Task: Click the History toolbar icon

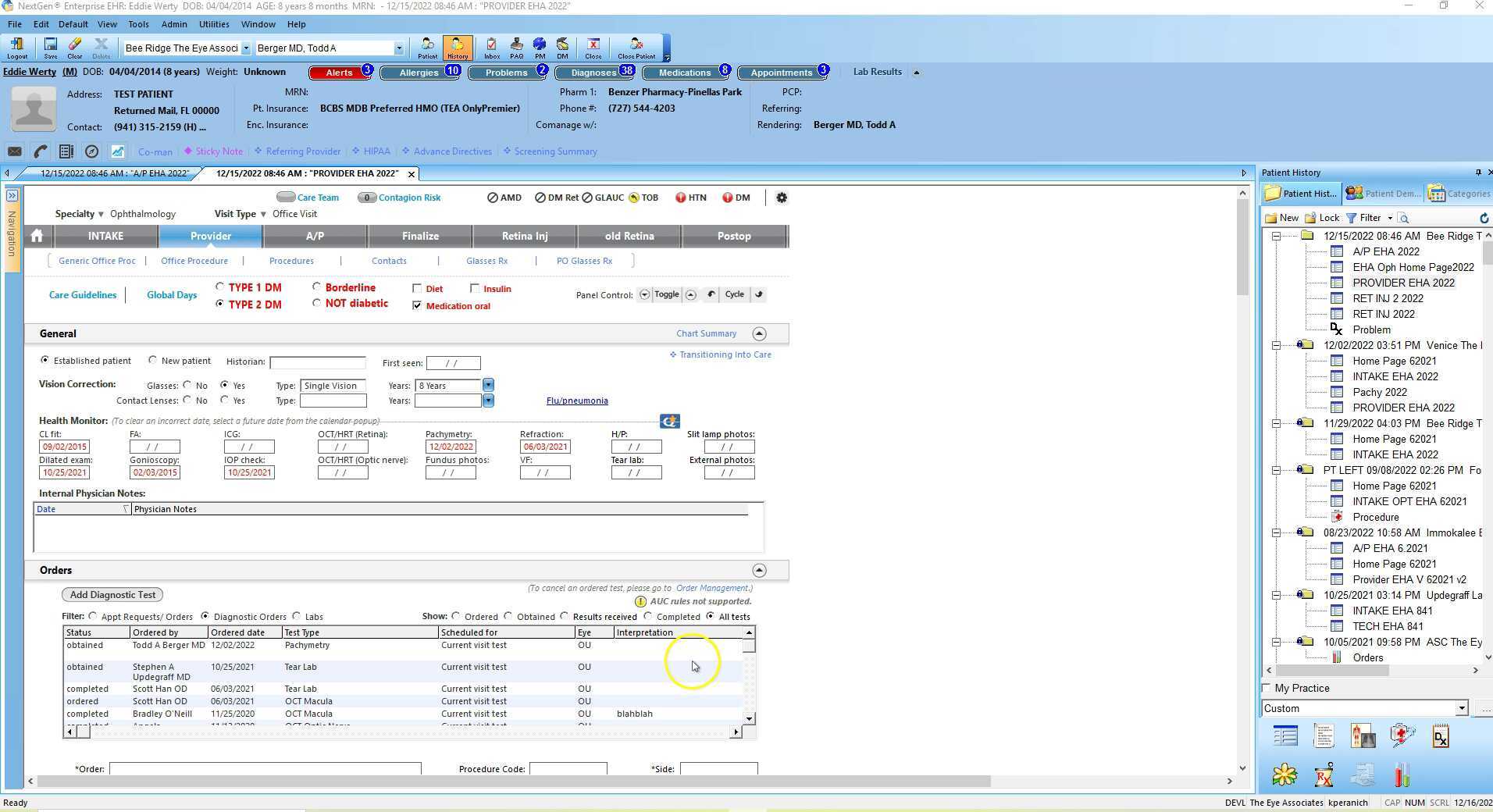Action: coord(458,48)
